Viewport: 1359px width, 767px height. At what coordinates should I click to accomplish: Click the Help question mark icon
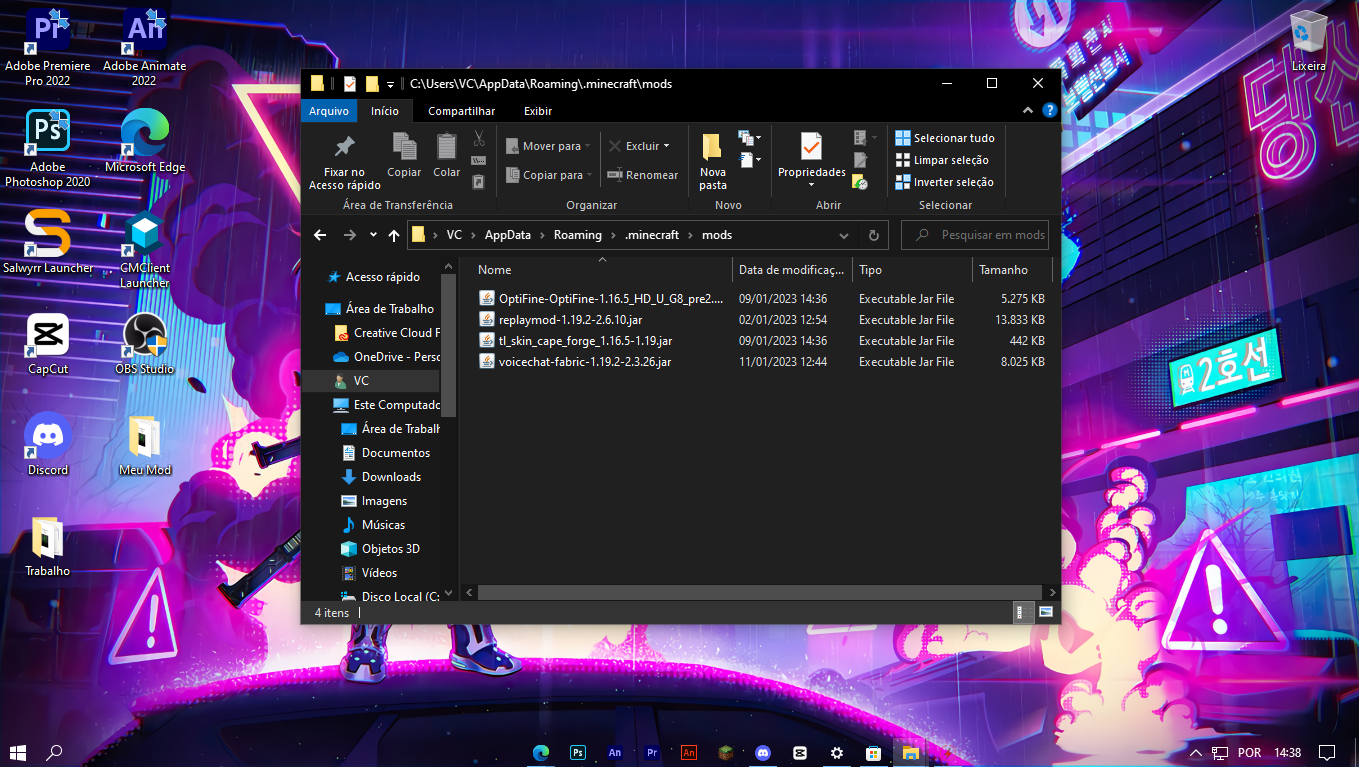[x=1049, y=111]
